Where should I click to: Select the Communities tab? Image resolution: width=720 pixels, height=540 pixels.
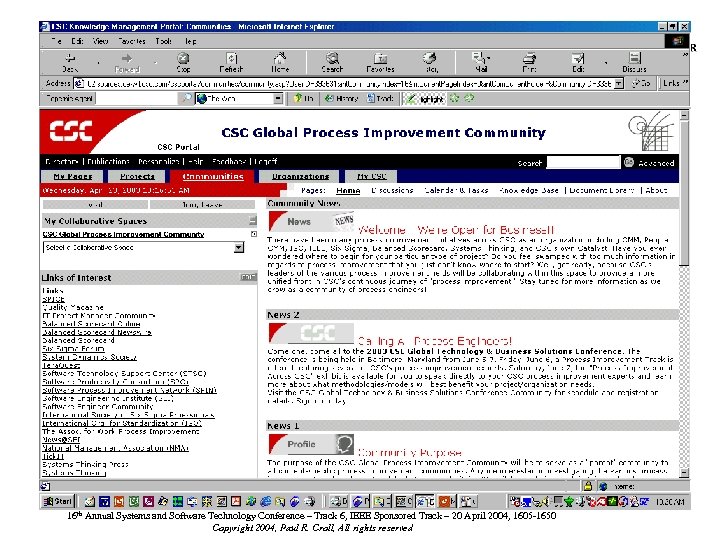click(213, 176)
